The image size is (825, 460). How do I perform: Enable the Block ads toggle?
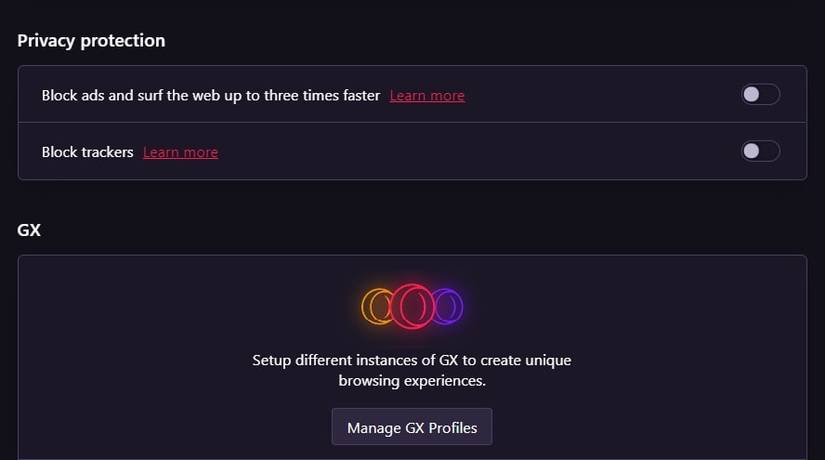point(760,95)
